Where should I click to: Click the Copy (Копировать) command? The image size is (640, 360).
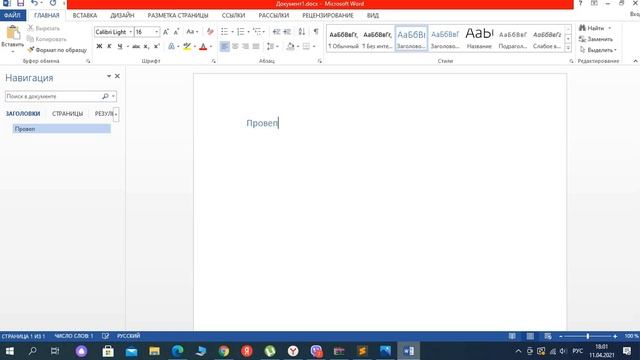[47, 39]
